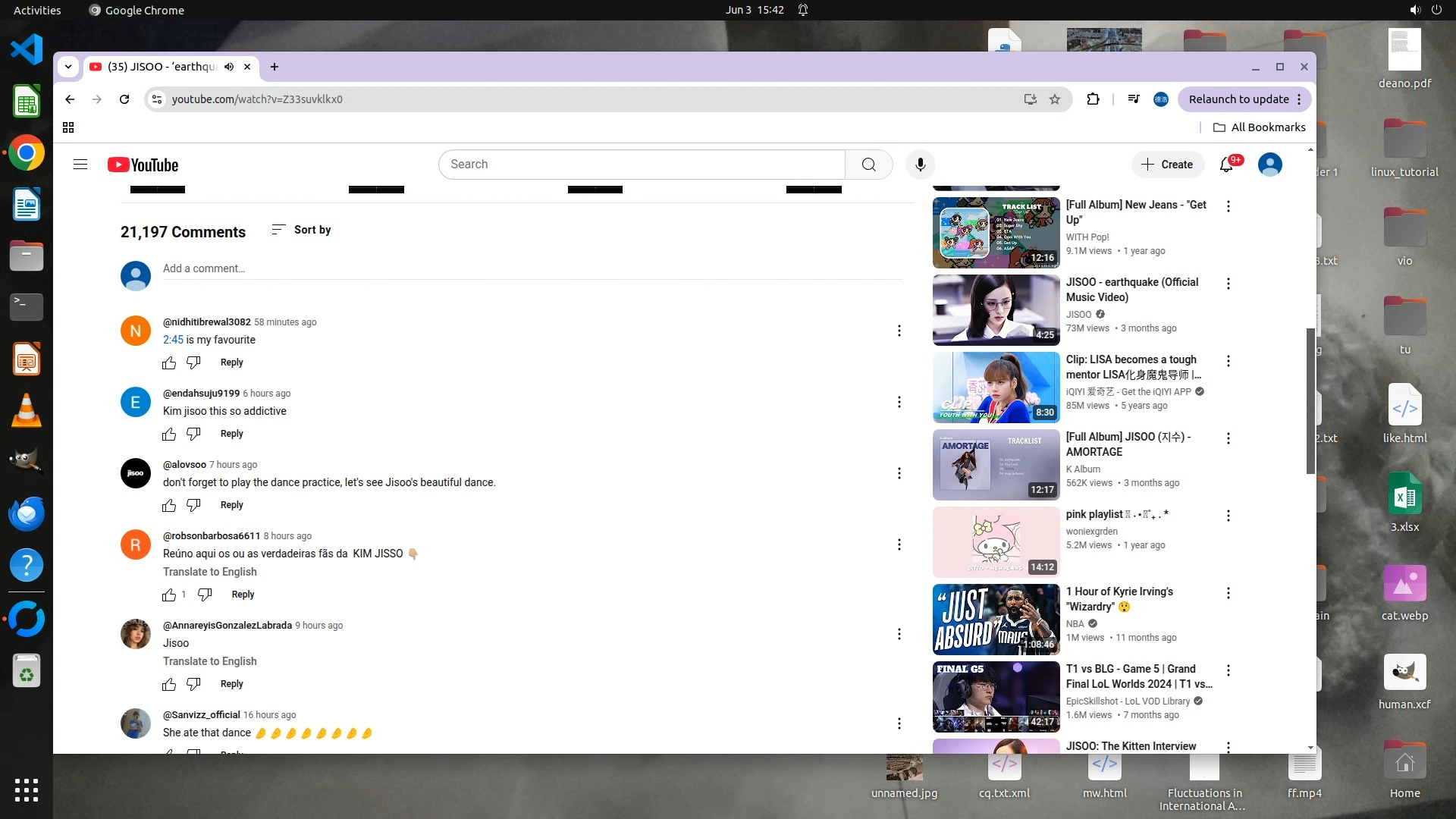The height and width of the screenshot is (819, 1456).
Task: Click Reply under @AnnareyisGonzalezLabrada comment
Action: coord(231,684)
